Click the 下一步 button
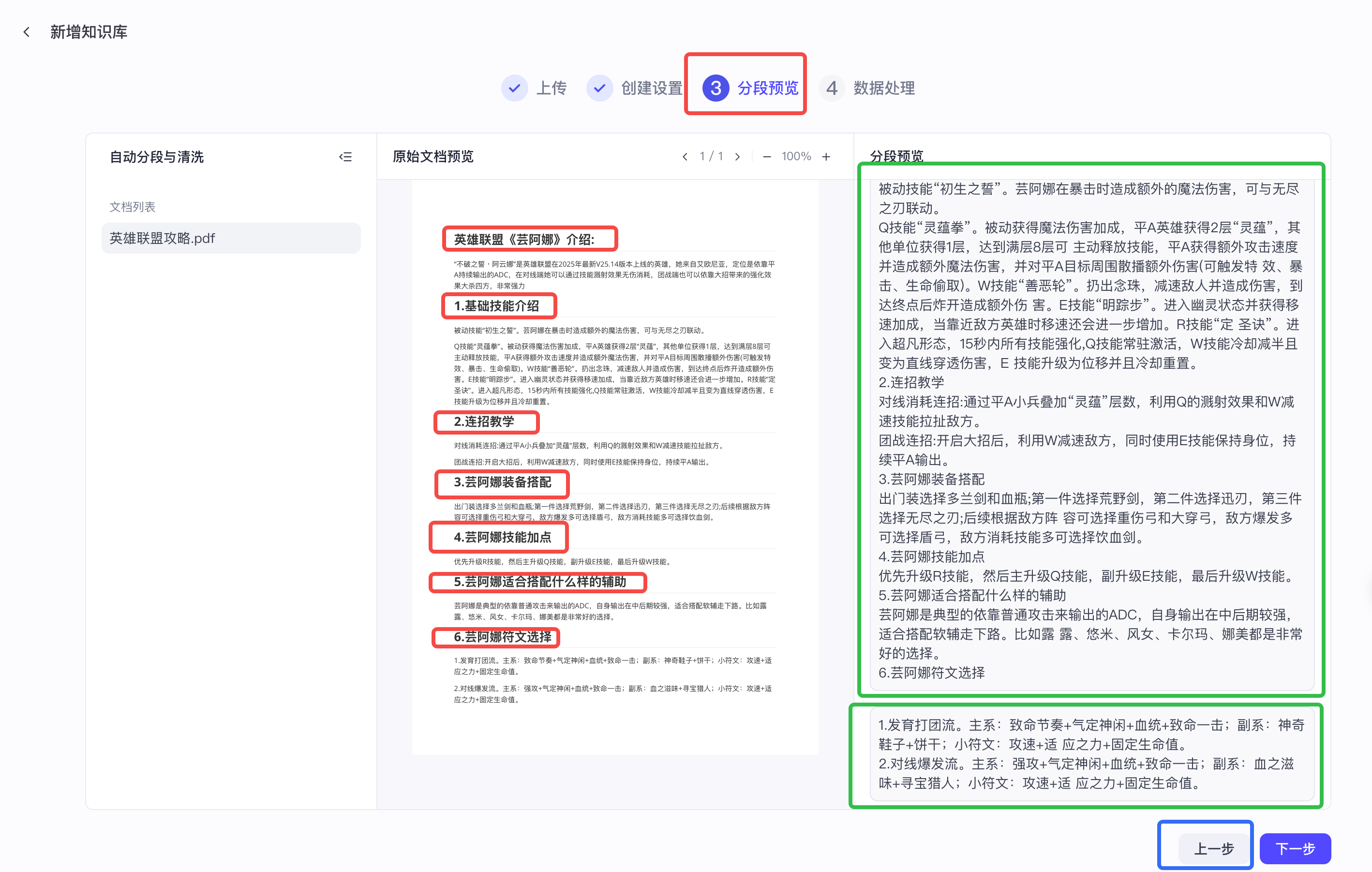1372x872 pixels. click(1295, 848)
